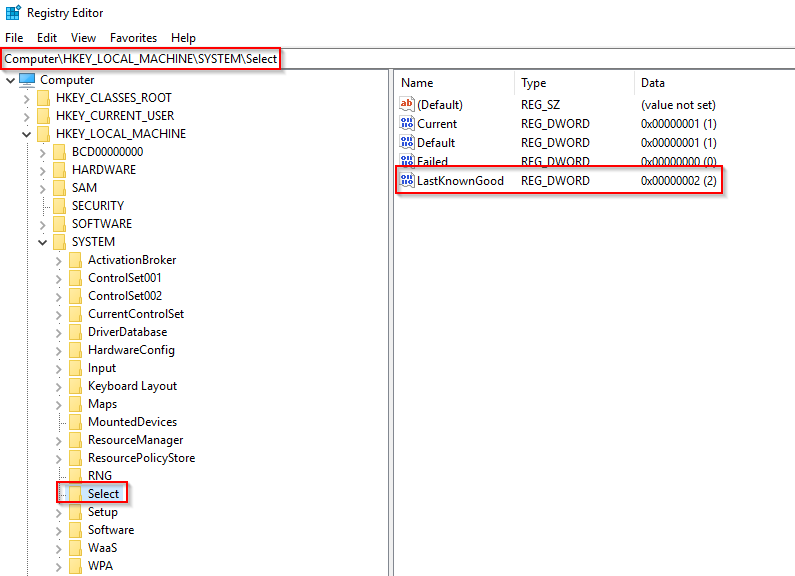Click the HKEY_CLASSES_ROOT folder icon
The image size is (795, 576).
pyautogui.click(x=43, y=98)
